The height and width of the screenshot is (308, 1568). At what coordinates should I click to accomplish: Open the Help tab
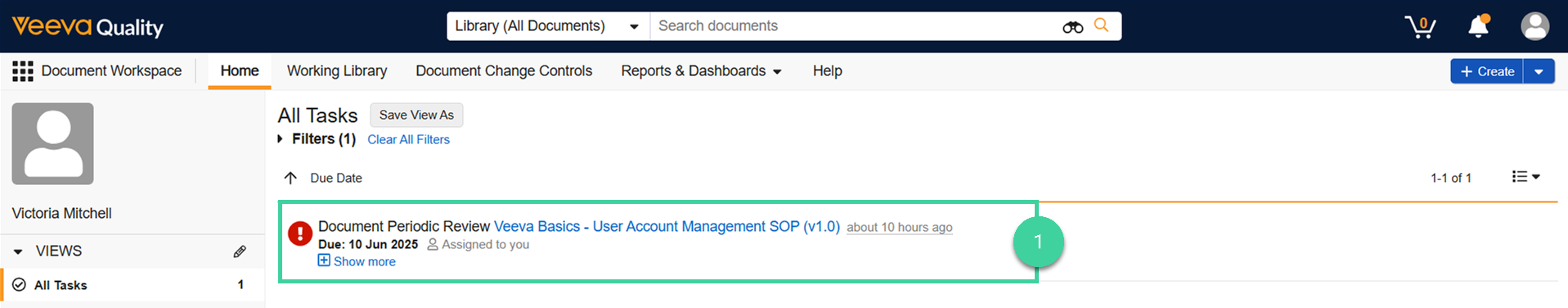[828, 71]
